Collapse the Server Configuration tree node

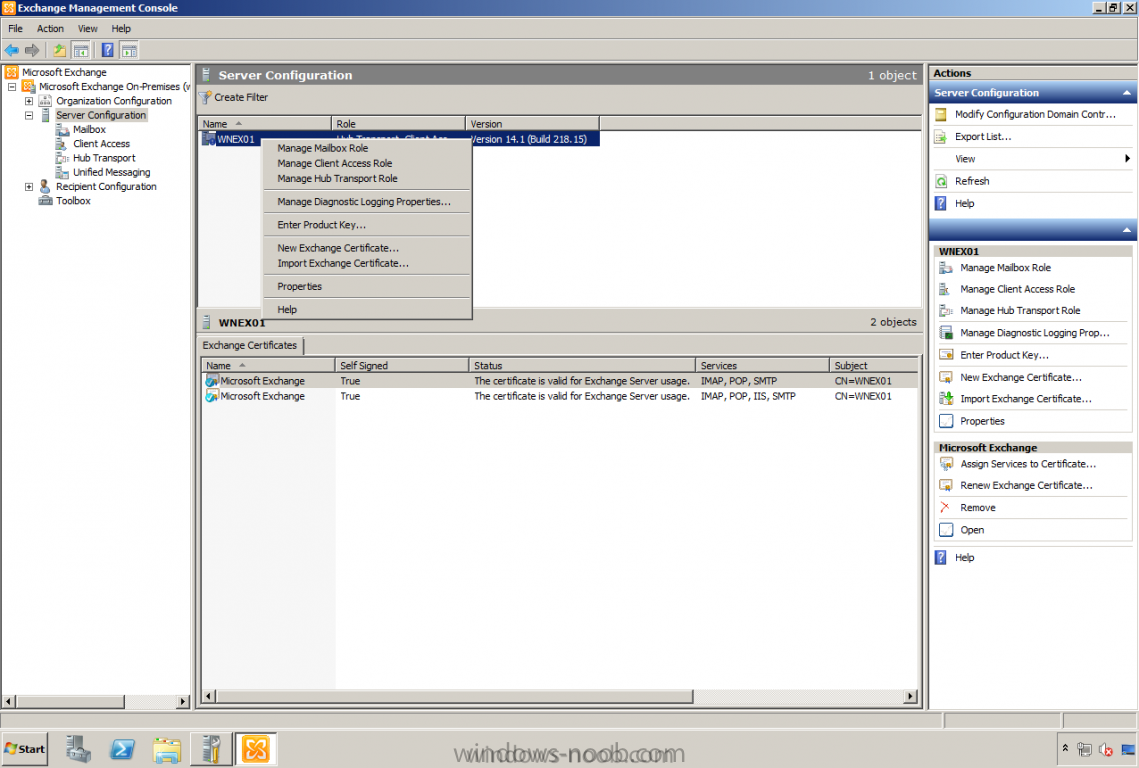(x=29, y=116)
